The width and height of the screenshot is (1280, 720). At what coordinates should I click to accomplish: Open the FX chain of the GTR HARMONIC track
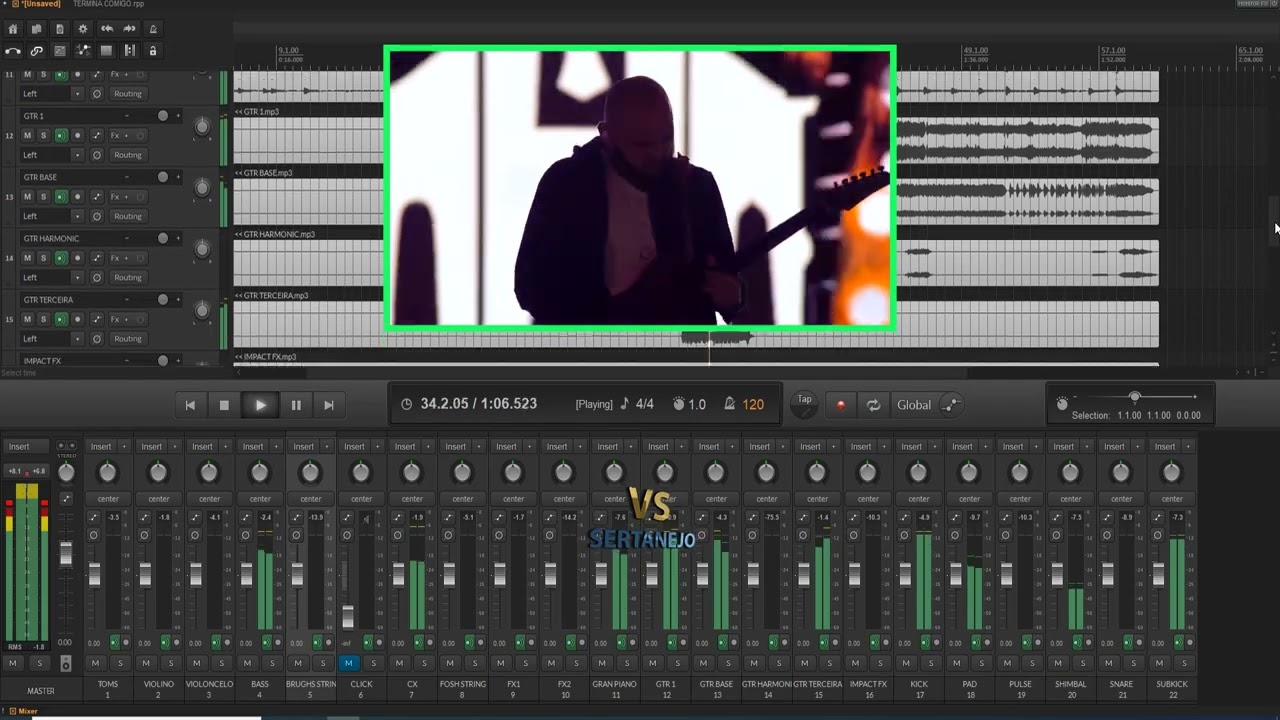115,258
